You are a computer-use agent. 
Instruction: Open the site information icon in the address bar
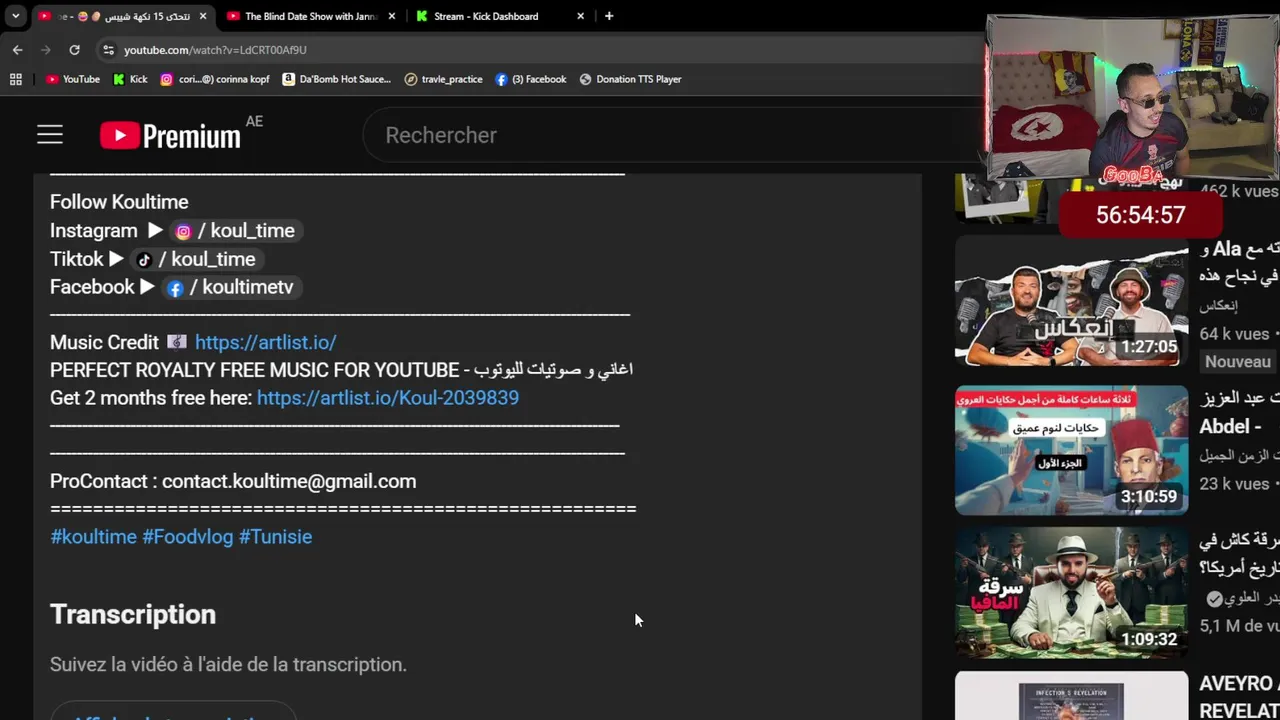(x=108, y=49)
